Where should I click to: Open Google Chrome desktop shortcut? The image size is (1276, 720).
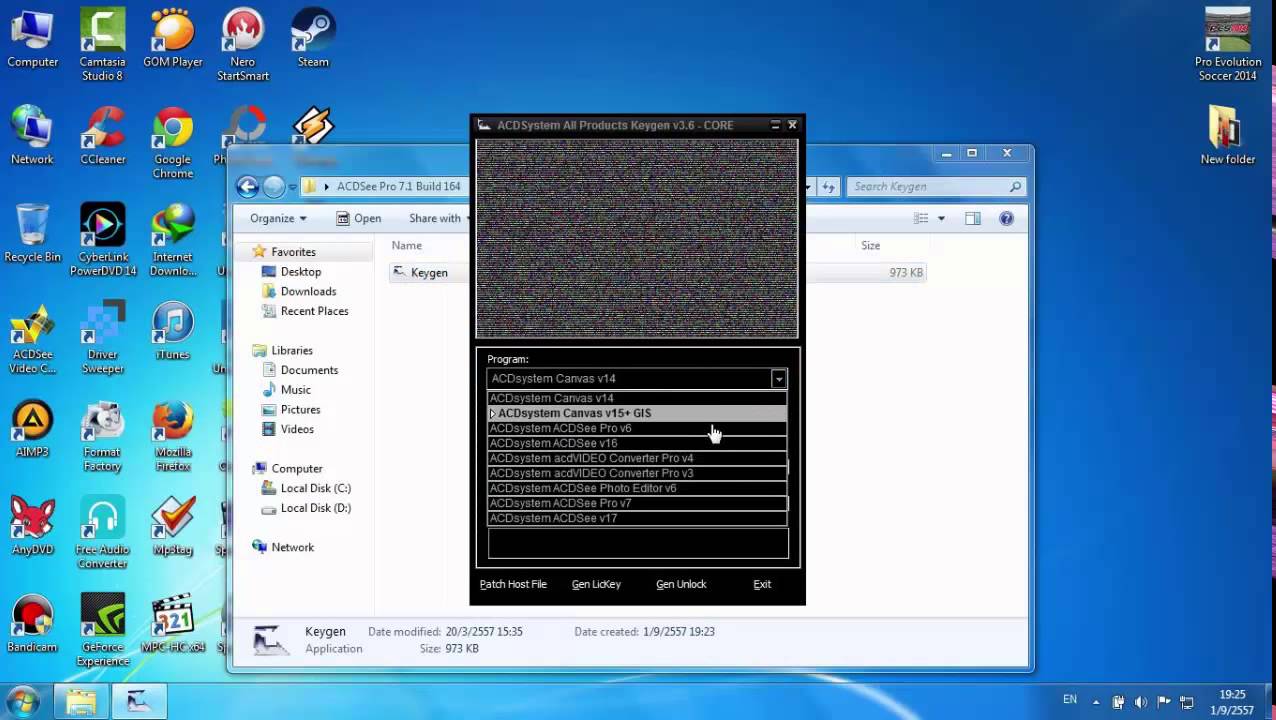172,143
